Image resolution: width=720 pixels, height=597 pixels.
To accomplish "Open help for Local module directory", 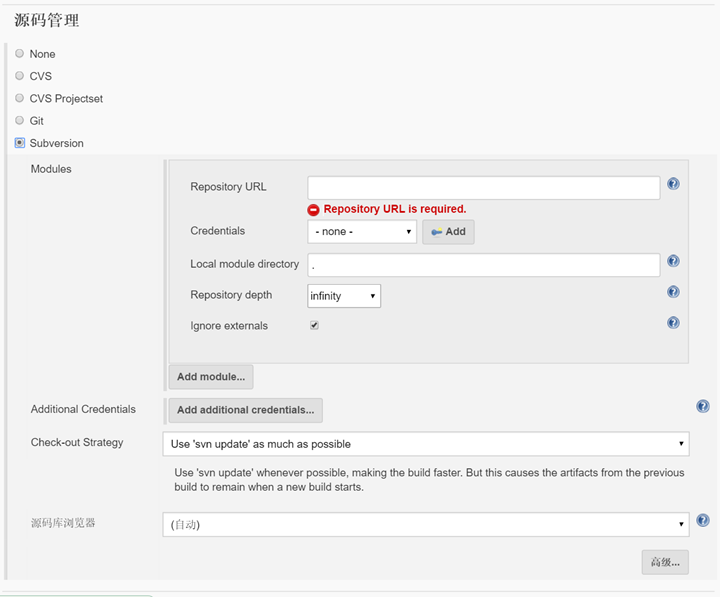I will [x=673, y=261].
